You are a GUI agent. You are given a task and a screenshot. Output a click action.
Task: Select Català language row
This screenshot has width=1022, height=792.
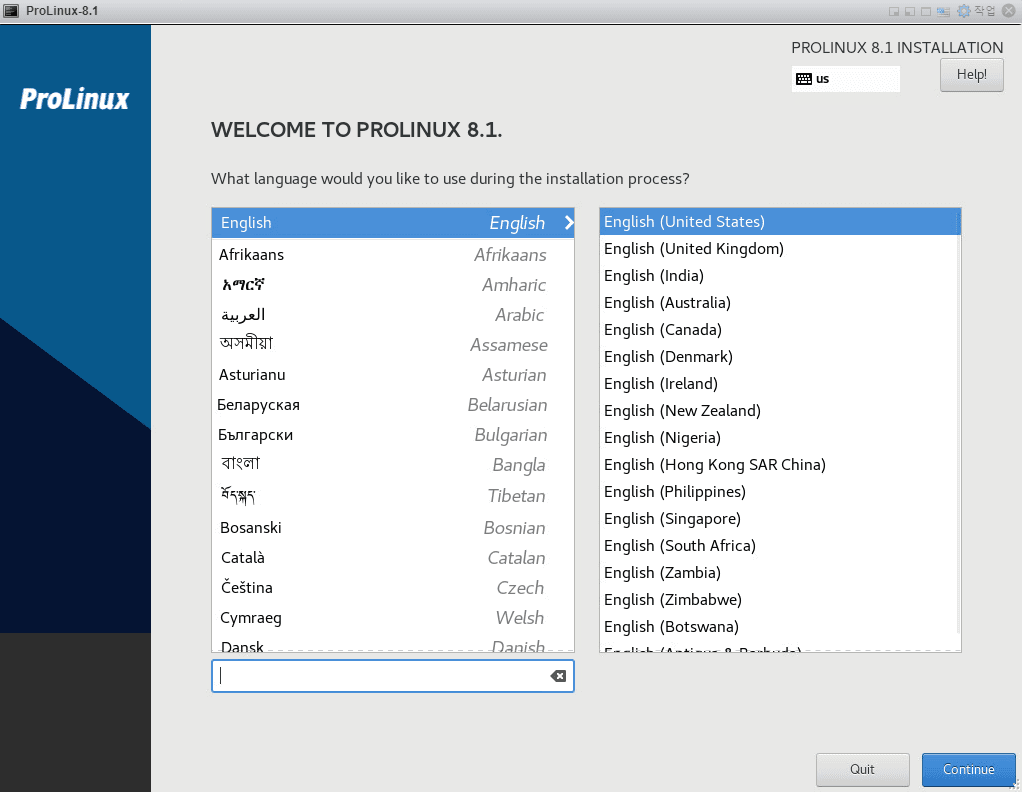tap(393, 557)
